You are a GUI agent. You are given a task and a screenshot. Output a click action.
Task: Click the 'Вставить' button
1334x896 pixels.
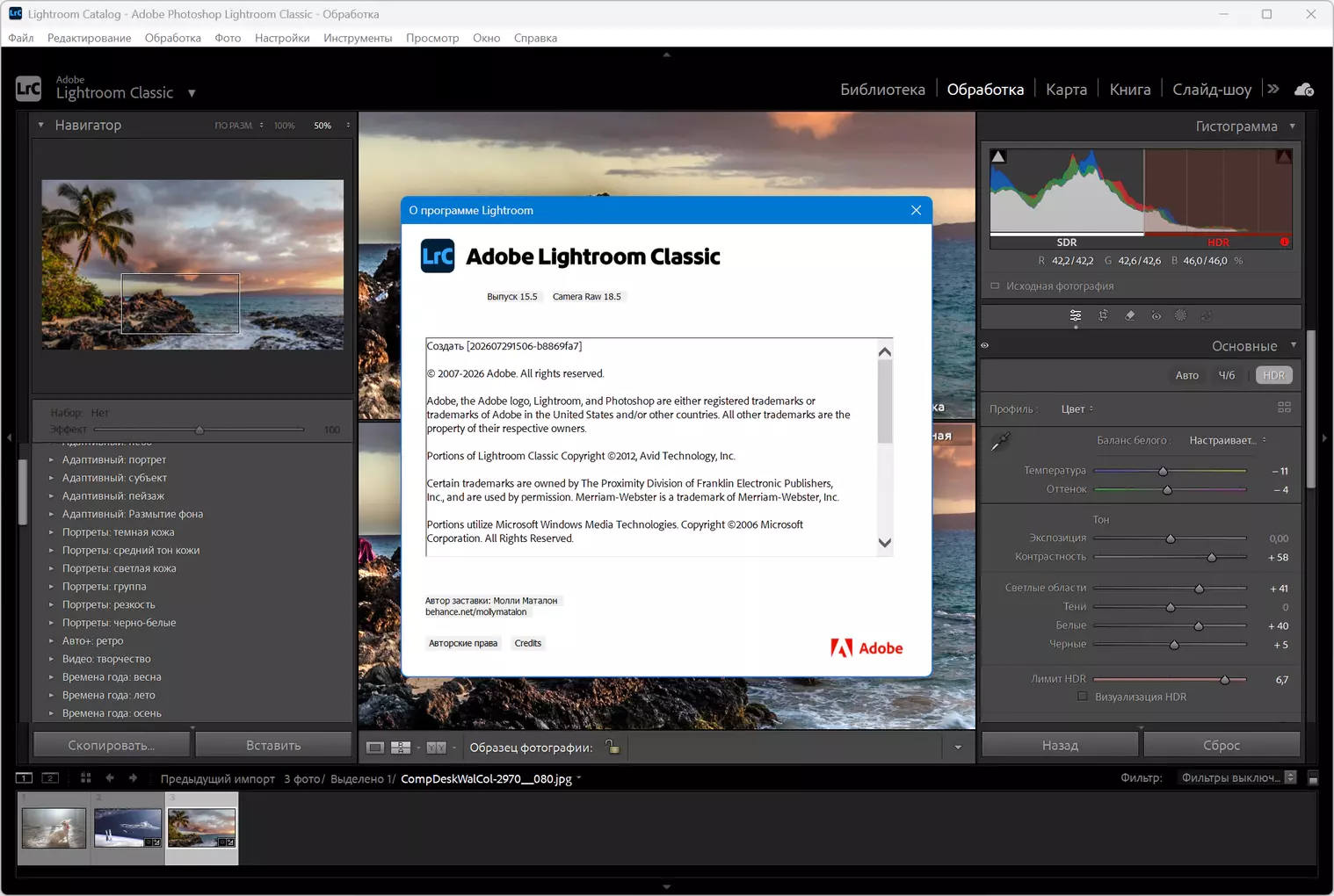(273, 745)
